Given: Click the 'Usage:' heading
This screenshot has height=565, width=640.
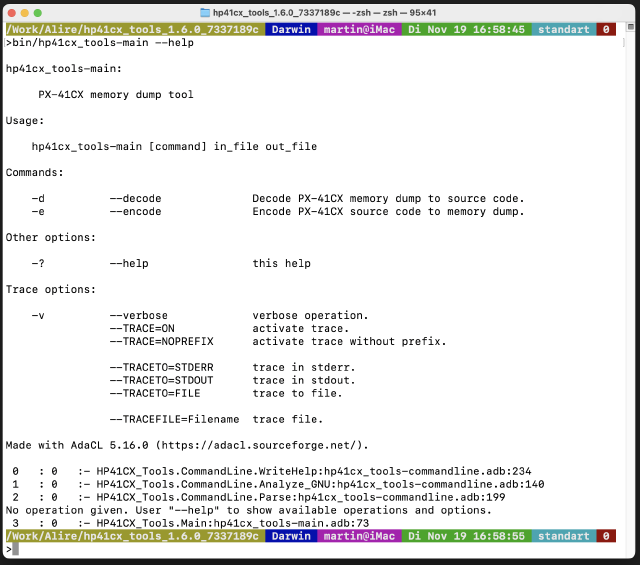Looking at the screenshot, I should click(25, 121).
